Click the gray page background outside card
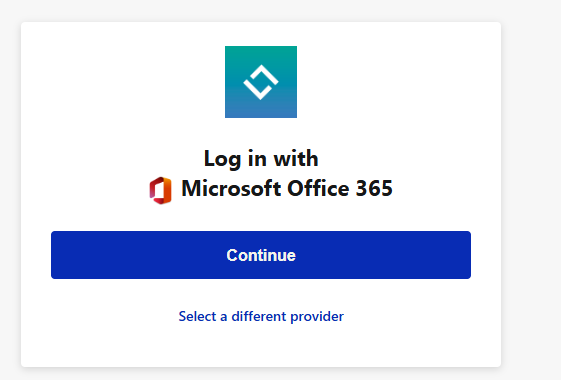 531,179
